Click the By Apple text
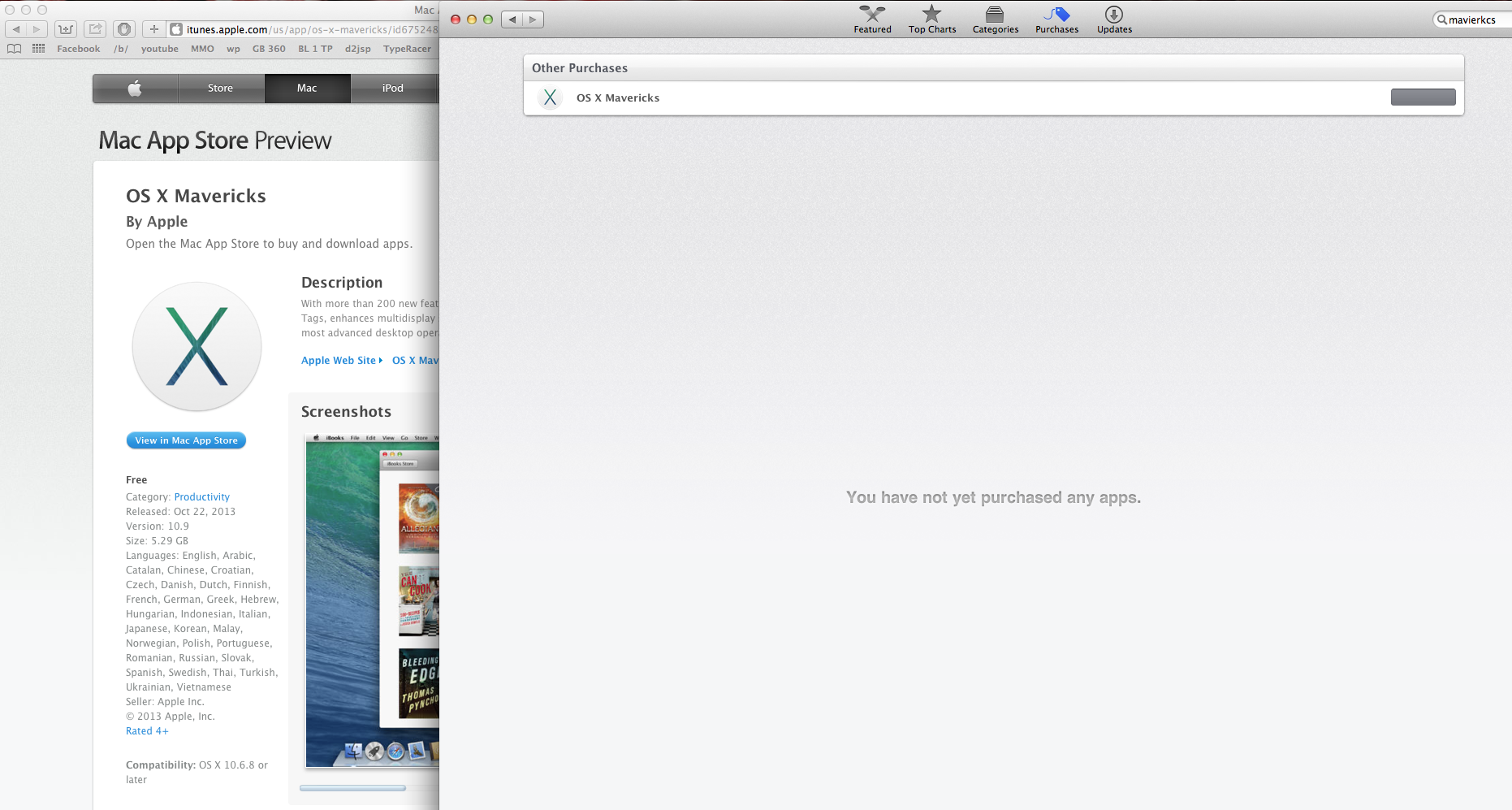 pos(157,222)
